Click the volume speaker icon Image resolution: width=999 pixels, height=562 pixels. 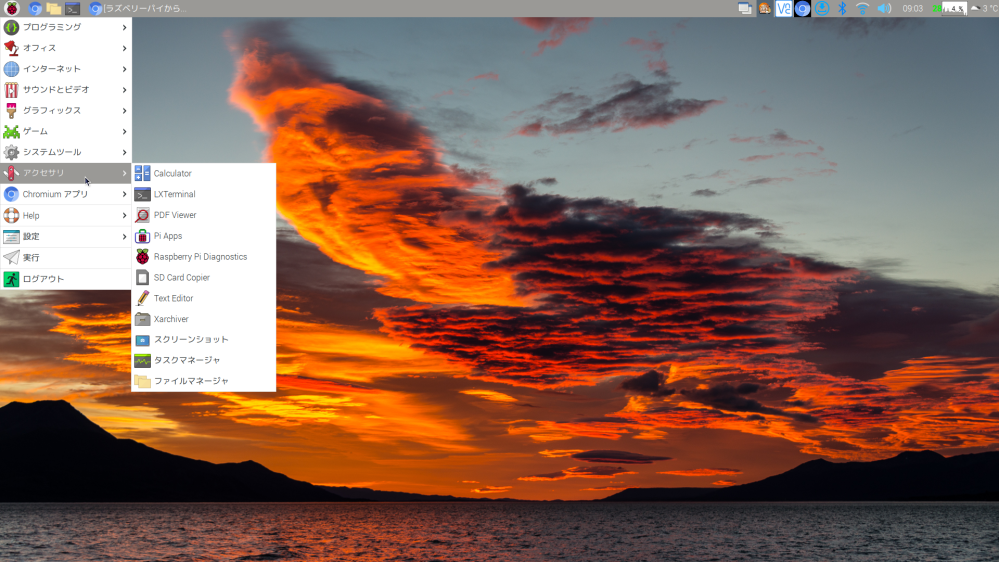pos(884,8)
